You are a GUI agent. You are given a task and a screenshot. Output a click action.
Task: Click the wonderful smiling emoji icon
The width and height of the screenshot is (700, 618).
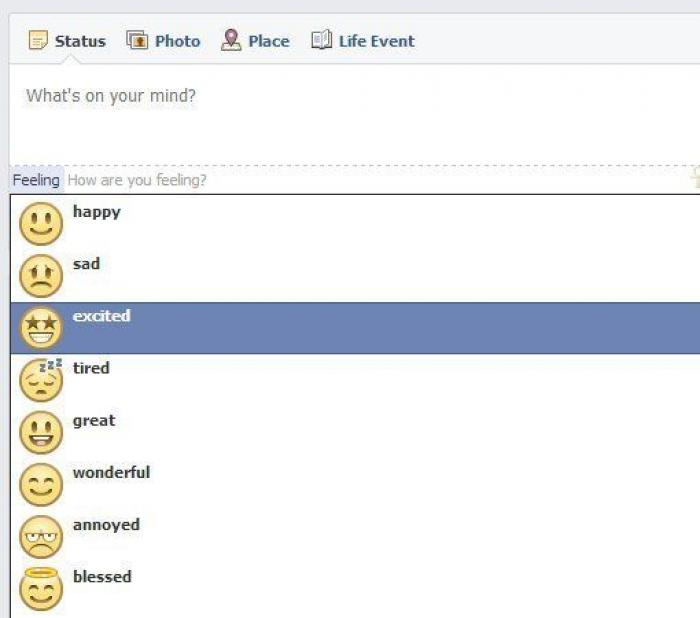pyautogui.click(x=41, y=485)
